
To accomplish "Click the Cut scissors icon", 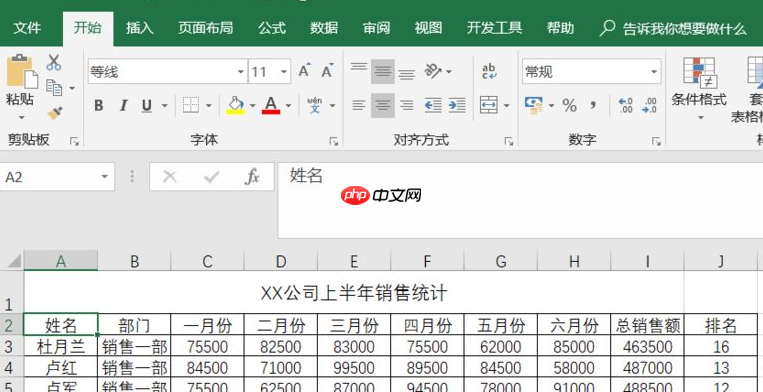I will (54, 62).
